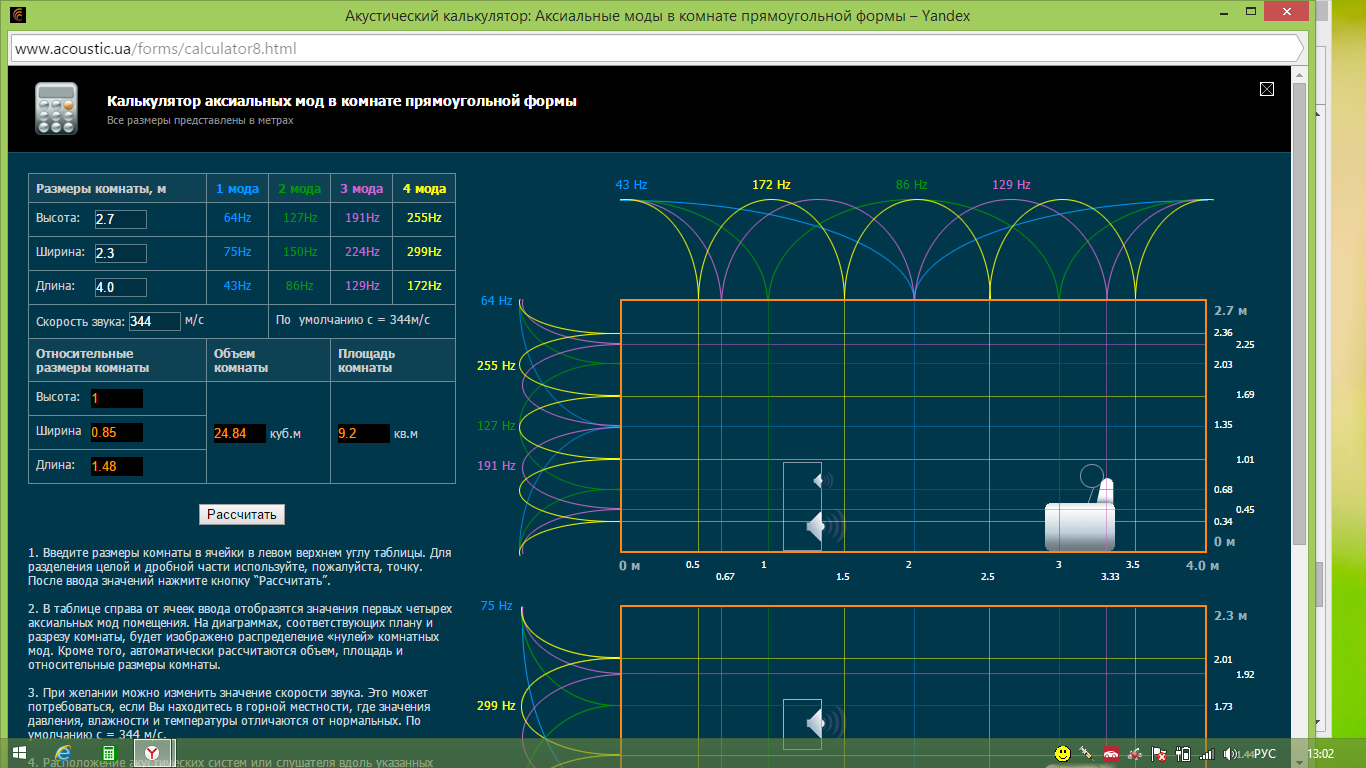Focus the Длина input with 4.0

pyautogui.click(x=121, y=287)
